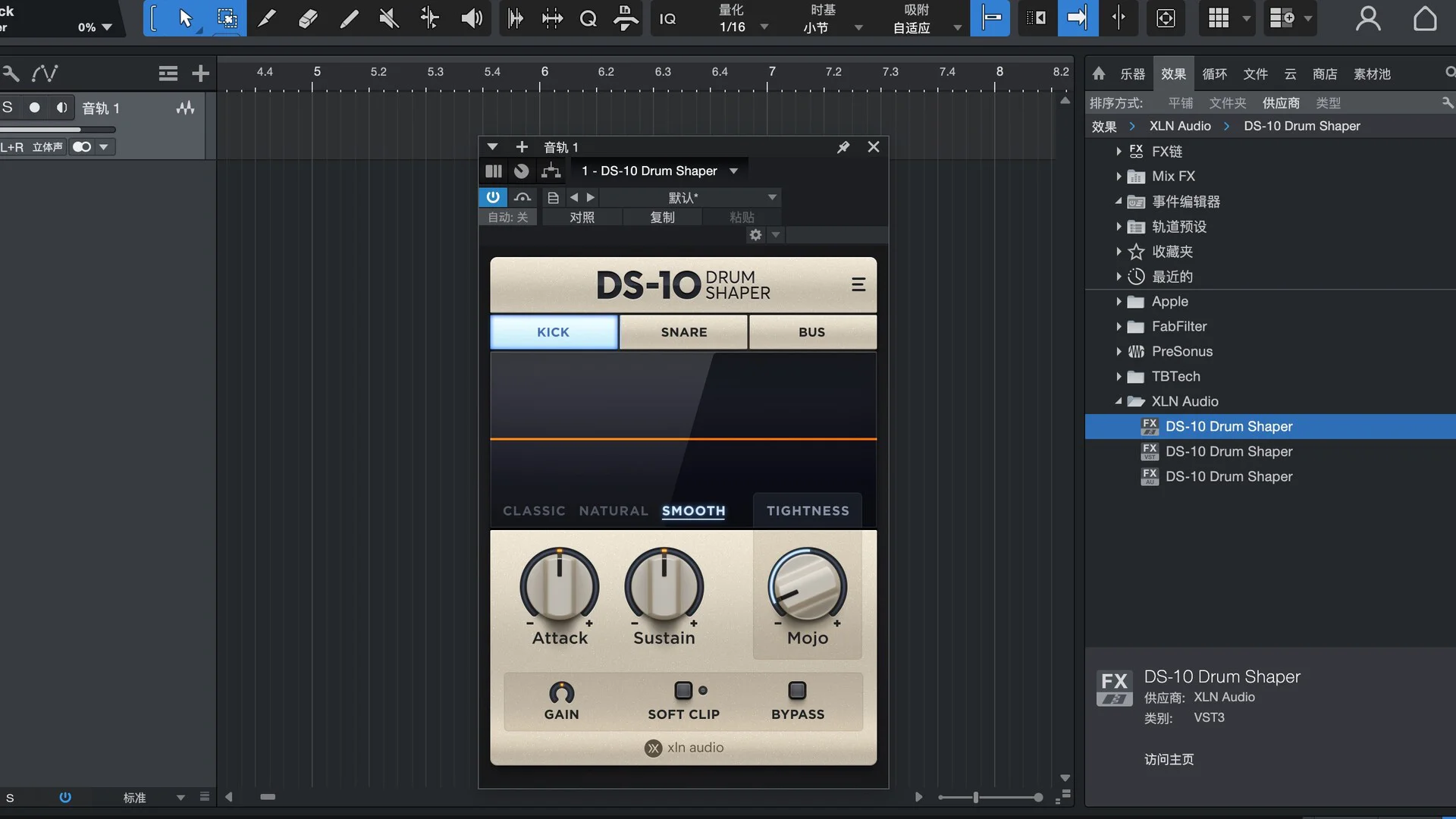Switch to 文件 browser tab
Screen dimensions: 1456x819
click(1255, 74)
